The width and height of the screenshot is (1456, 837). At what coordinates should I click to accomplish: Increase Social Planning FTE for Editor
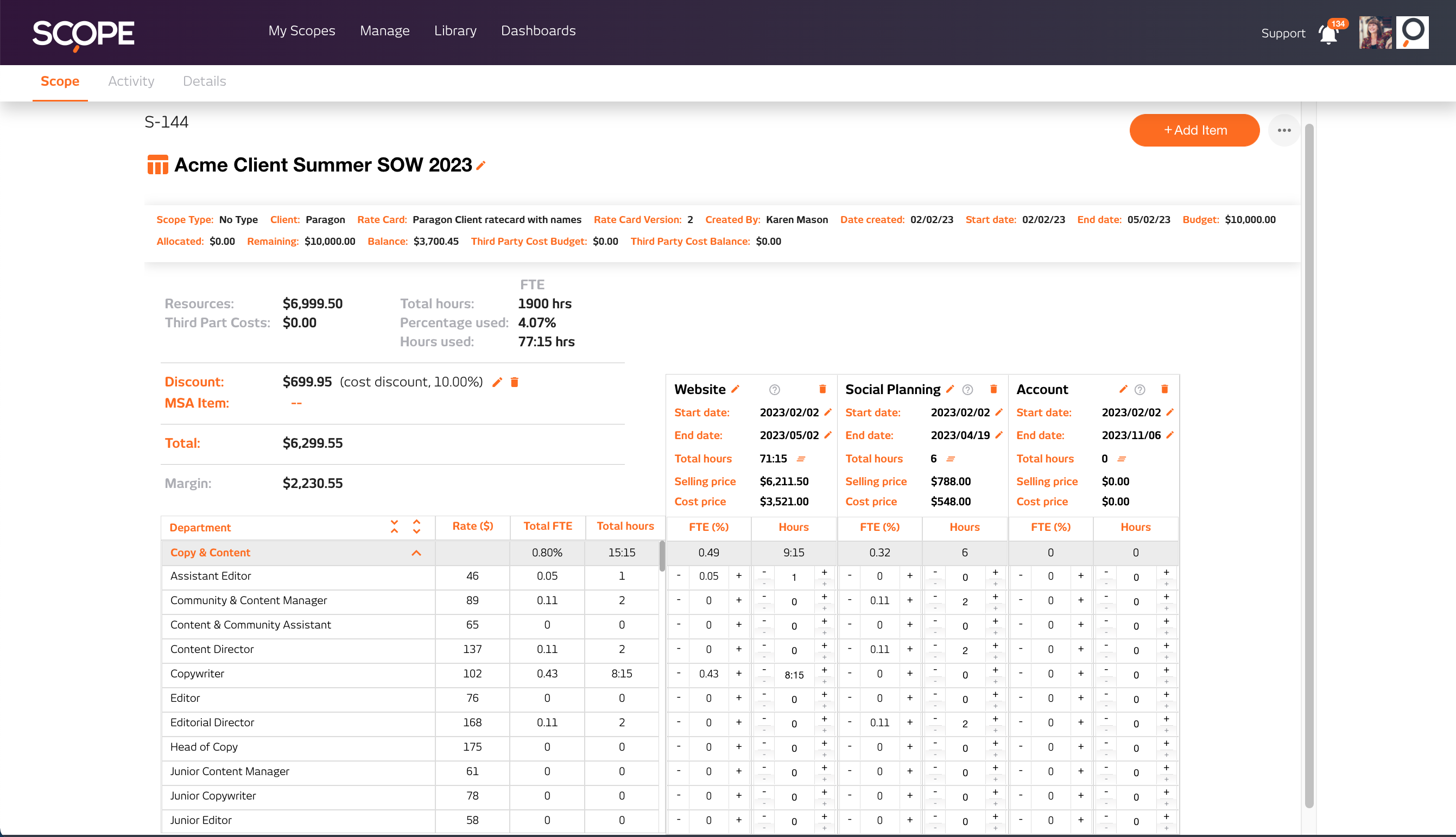click(910, 699)
